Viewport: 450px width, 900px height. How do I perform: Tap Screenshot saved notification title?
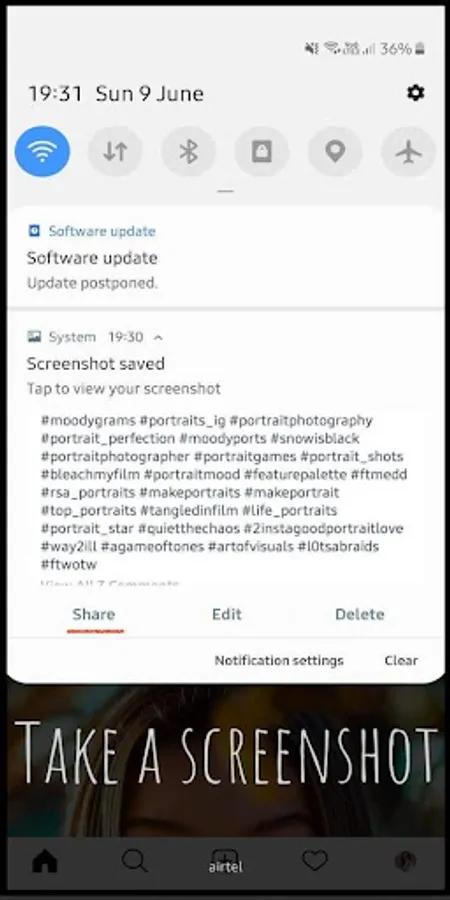(96, 363)
